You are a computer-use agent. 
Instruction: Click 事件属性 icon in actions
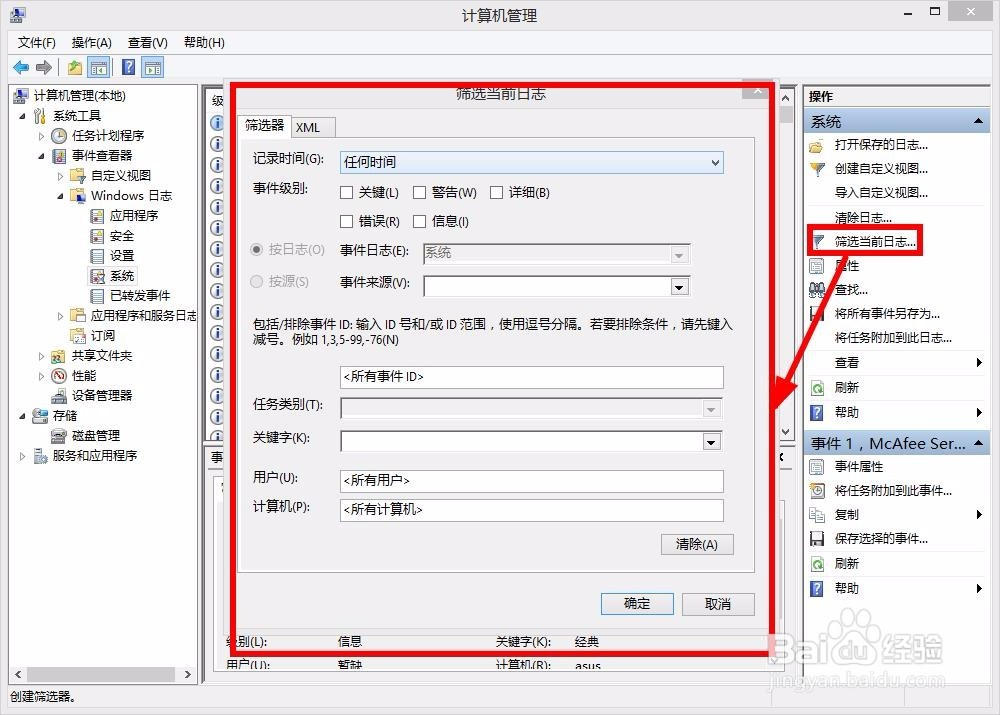click(816, 467)
